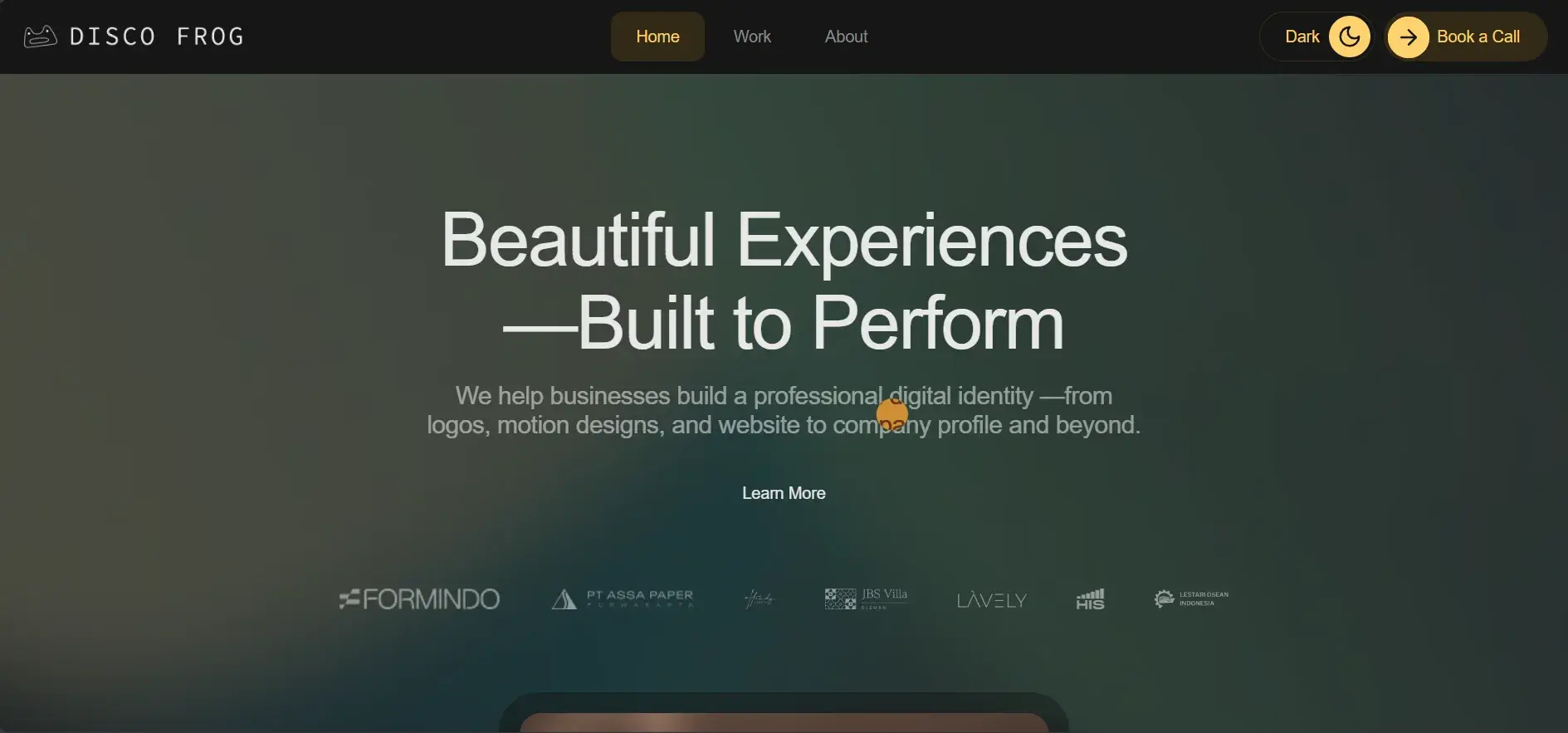Click the Formindo client logo
1568x733 pixels.
pos(419,599)
